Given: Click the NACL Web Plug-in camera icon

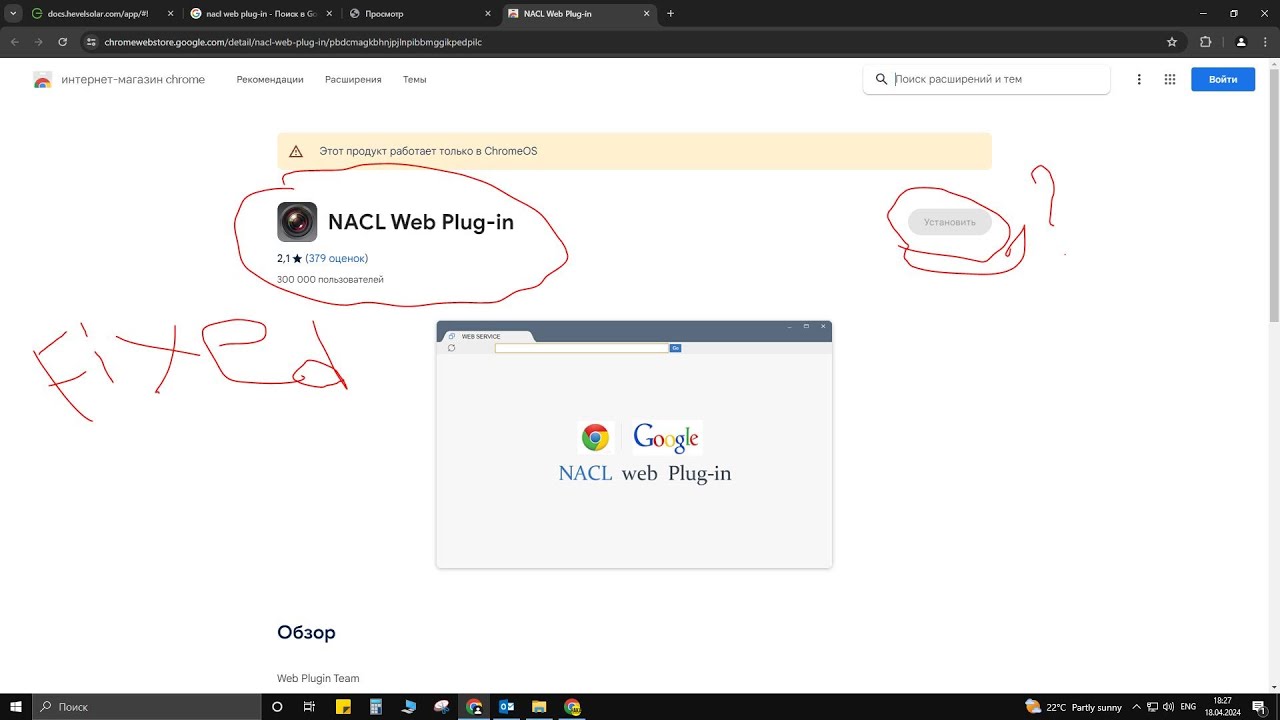Looking at the screenshot, I should 297,222.
